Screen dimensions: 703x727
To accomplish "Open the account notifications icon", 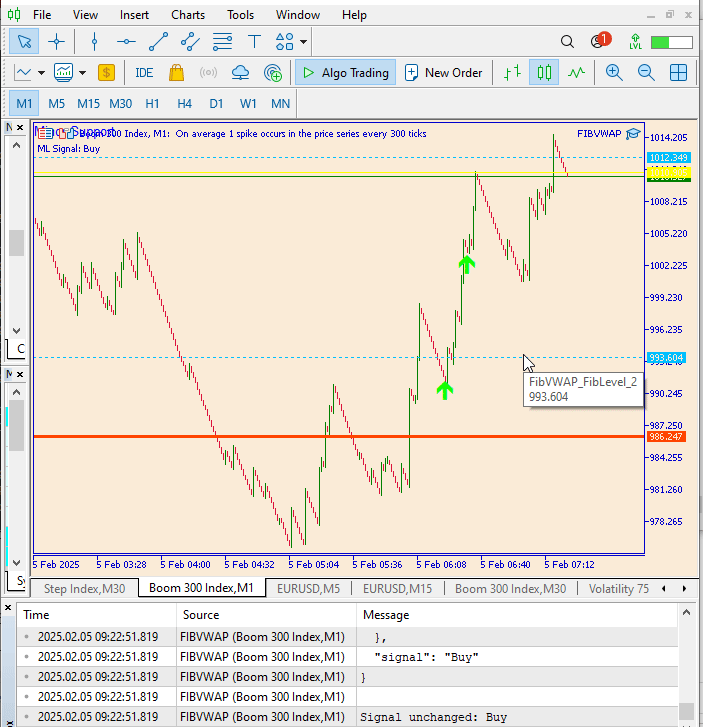I will (600, 41).
